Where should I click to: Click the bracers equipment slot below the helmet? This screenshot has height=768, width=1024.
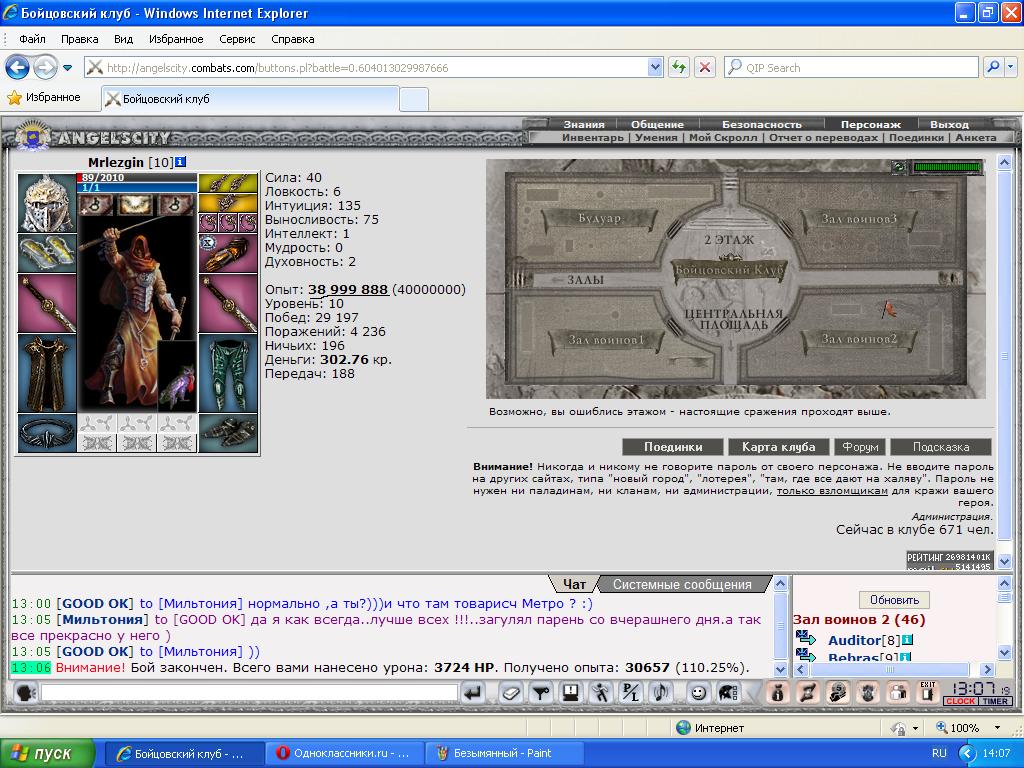click(x=46, y=253)
